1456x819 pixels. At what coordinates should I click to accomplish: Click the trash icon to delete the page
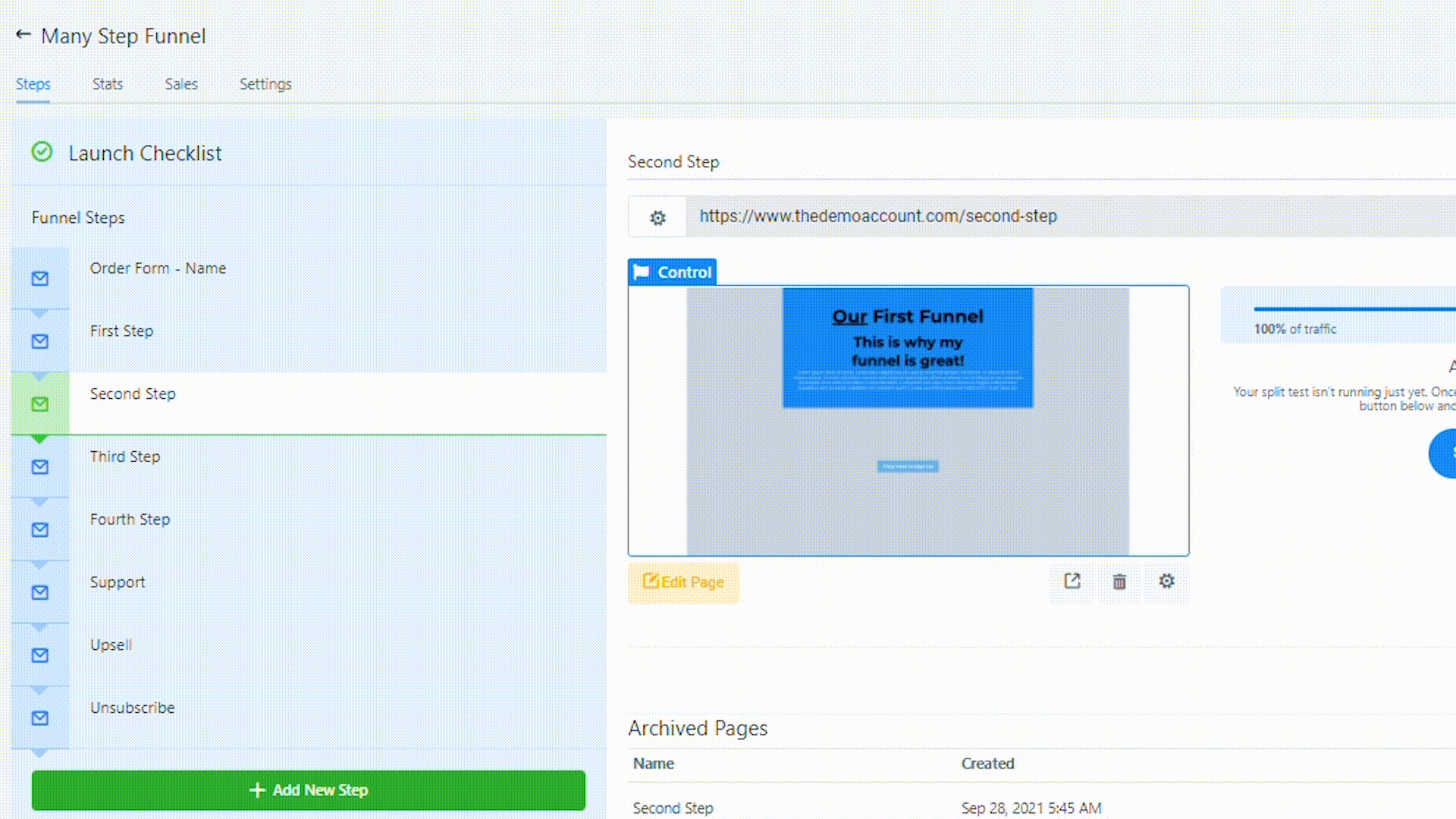[x=1119, y=582]
